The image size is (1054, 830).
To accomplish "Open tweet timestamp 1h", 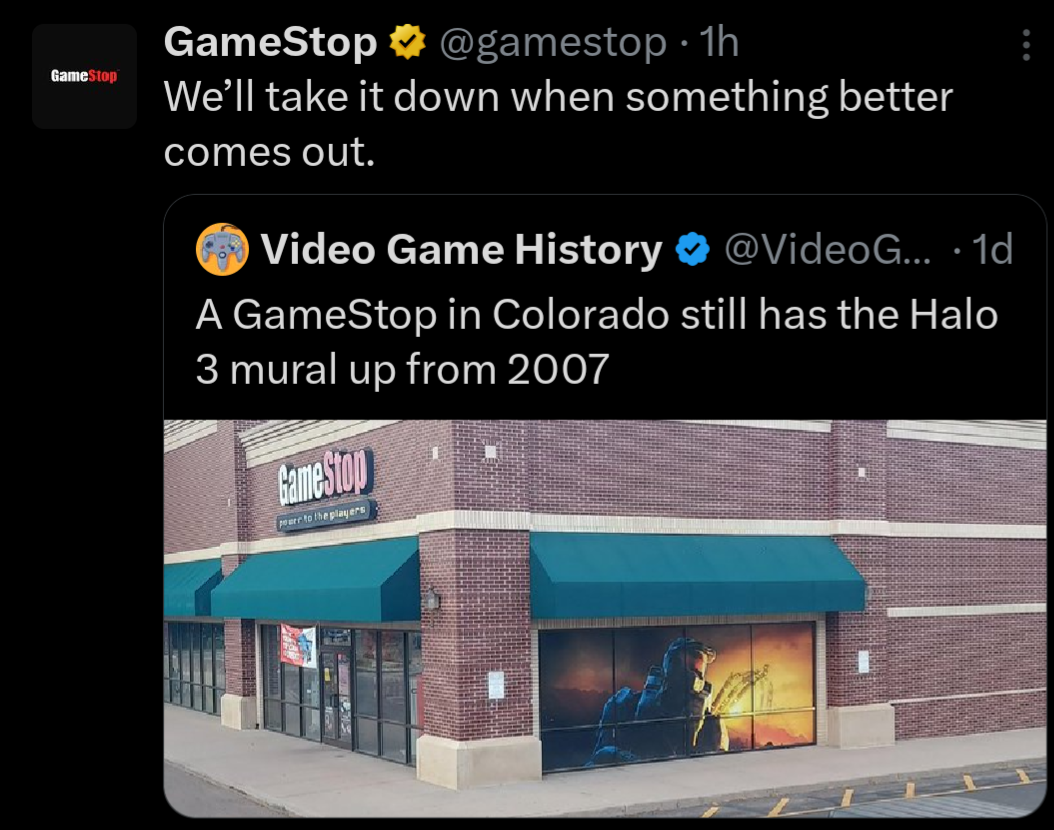I will pyautogui.click(x=719, y=42).
